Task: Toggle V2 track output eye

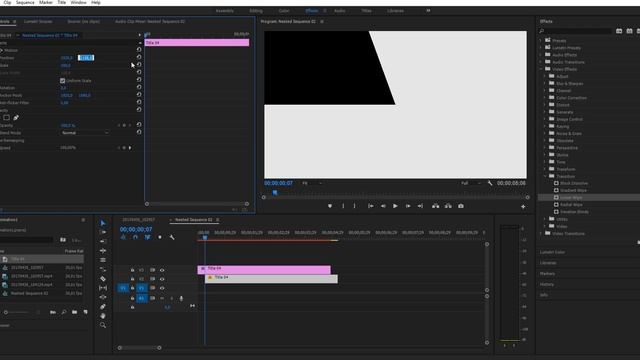Action: 162,279
